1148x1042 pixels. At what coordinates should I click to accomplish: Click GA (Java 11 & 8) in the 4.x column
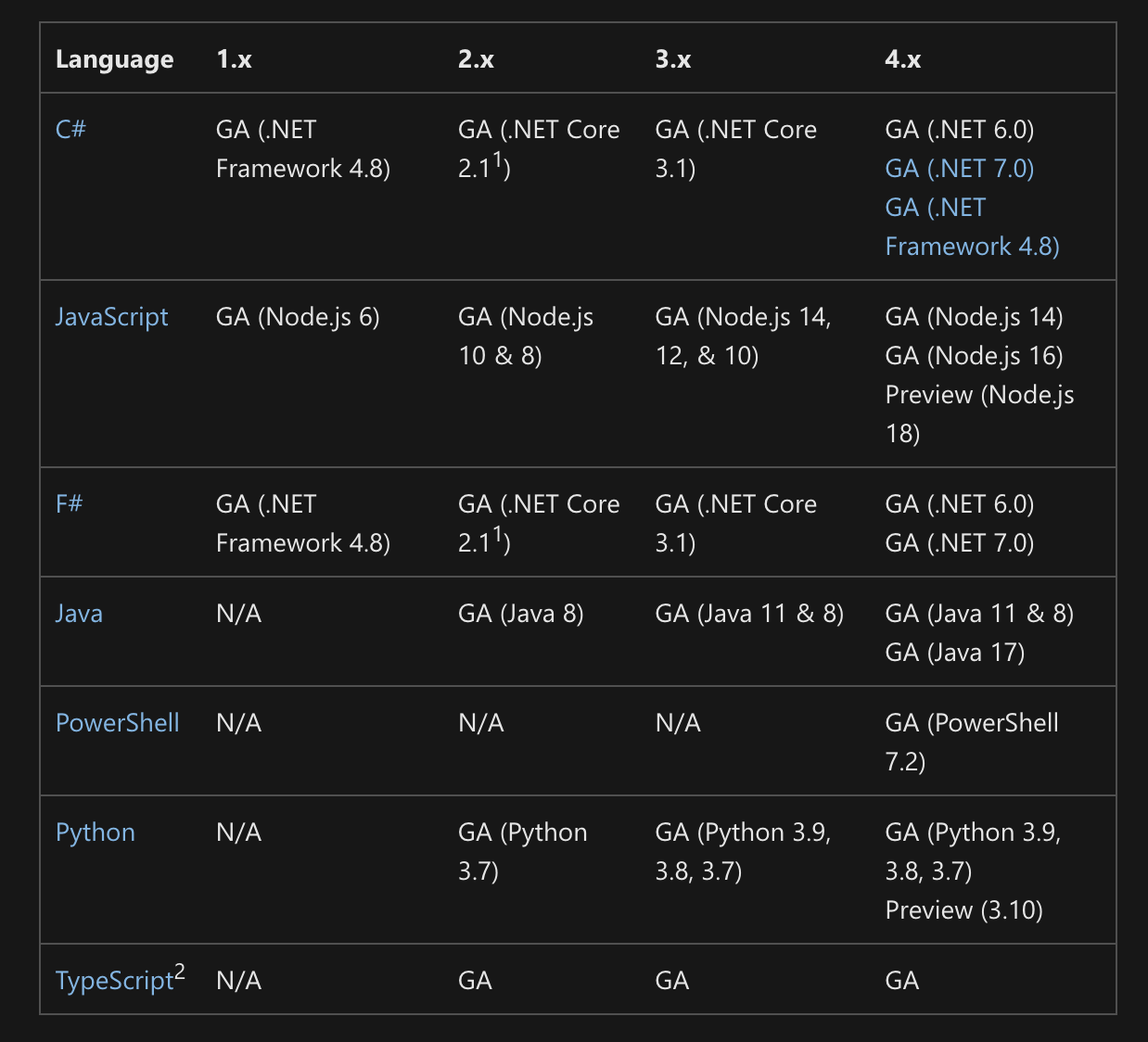[x=980, y=614]
